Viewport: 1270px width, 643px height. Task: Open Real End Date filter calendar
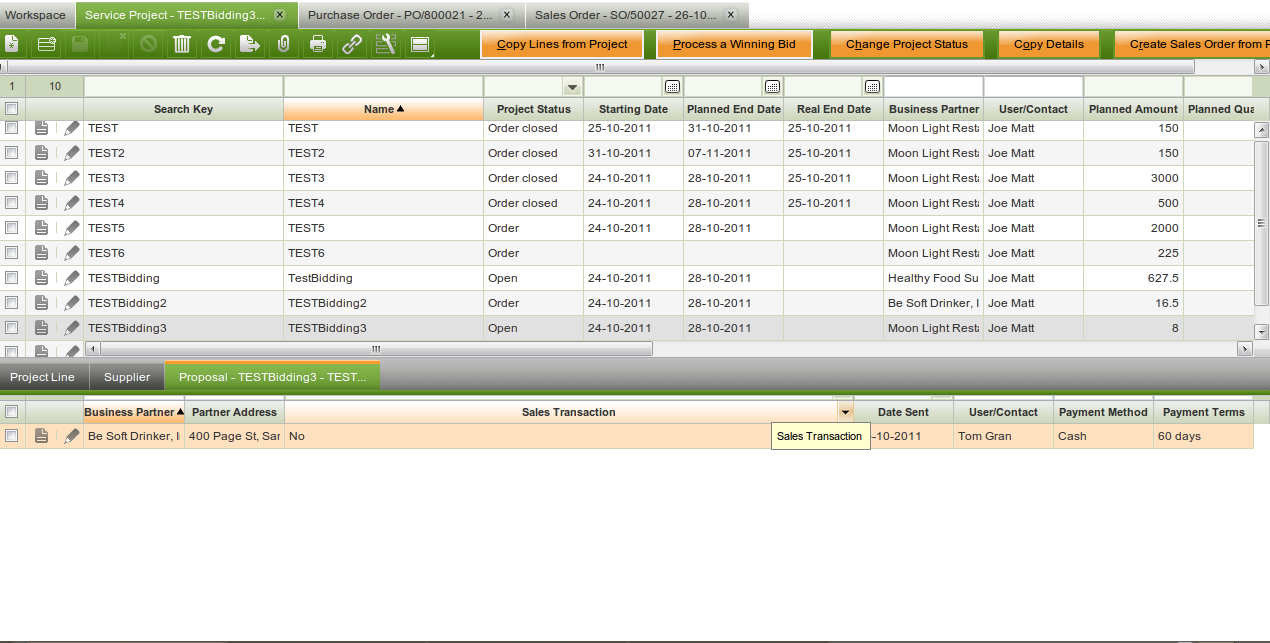tap(872, 87)
